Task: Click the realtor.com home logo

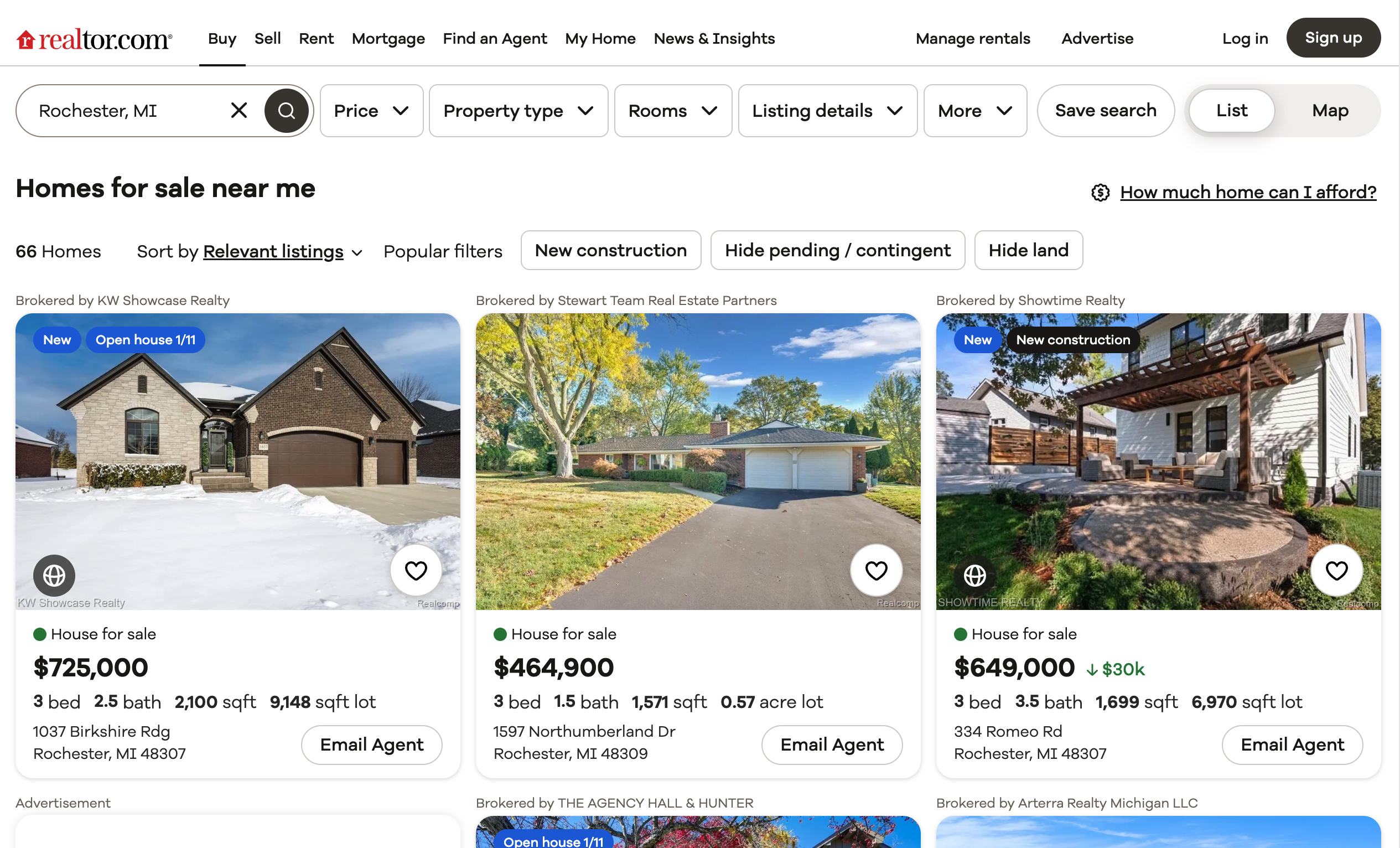Action: pyautogui.click(x=94, y=39)
